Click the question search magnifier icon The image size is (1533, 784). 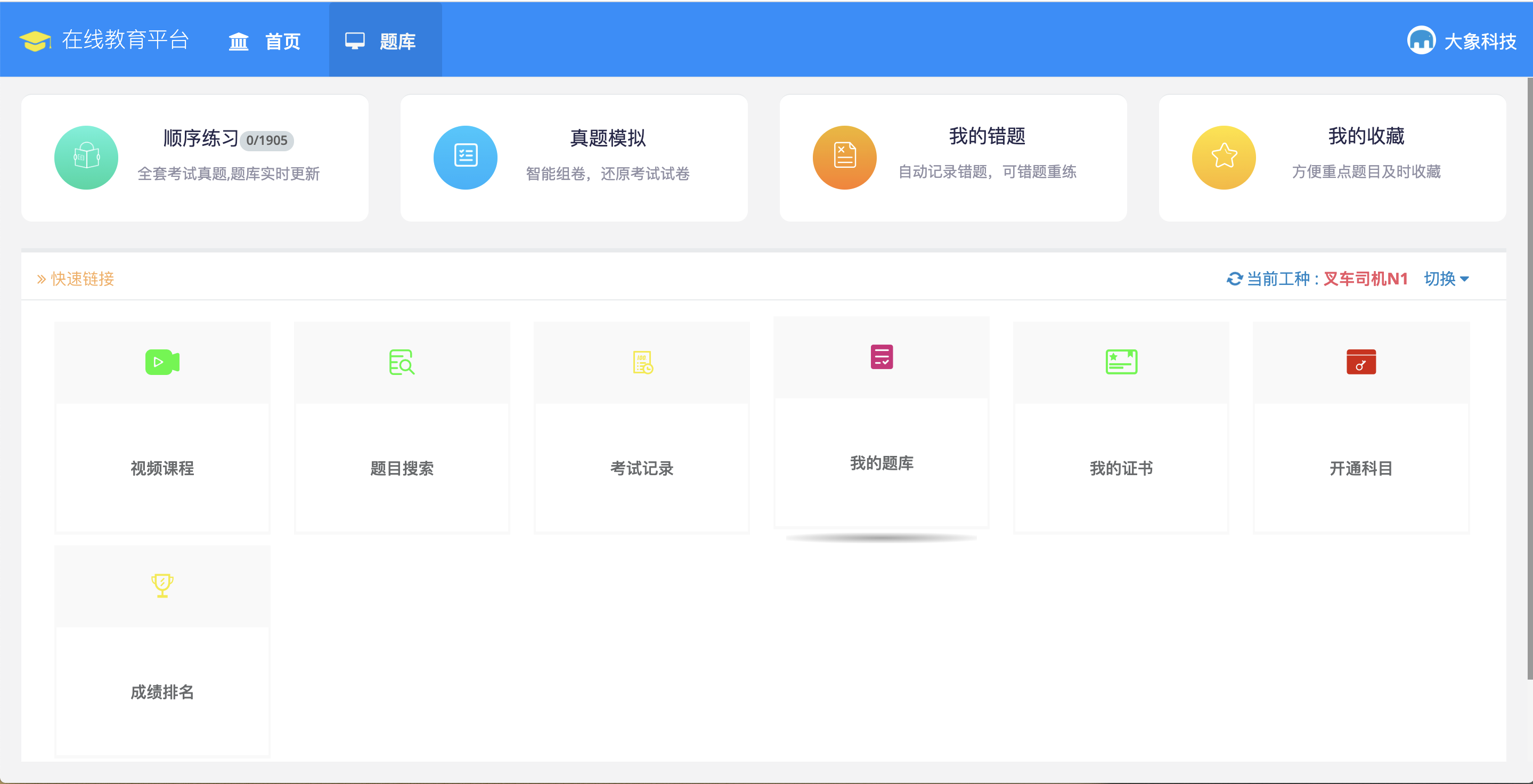(x=402, y=362)
